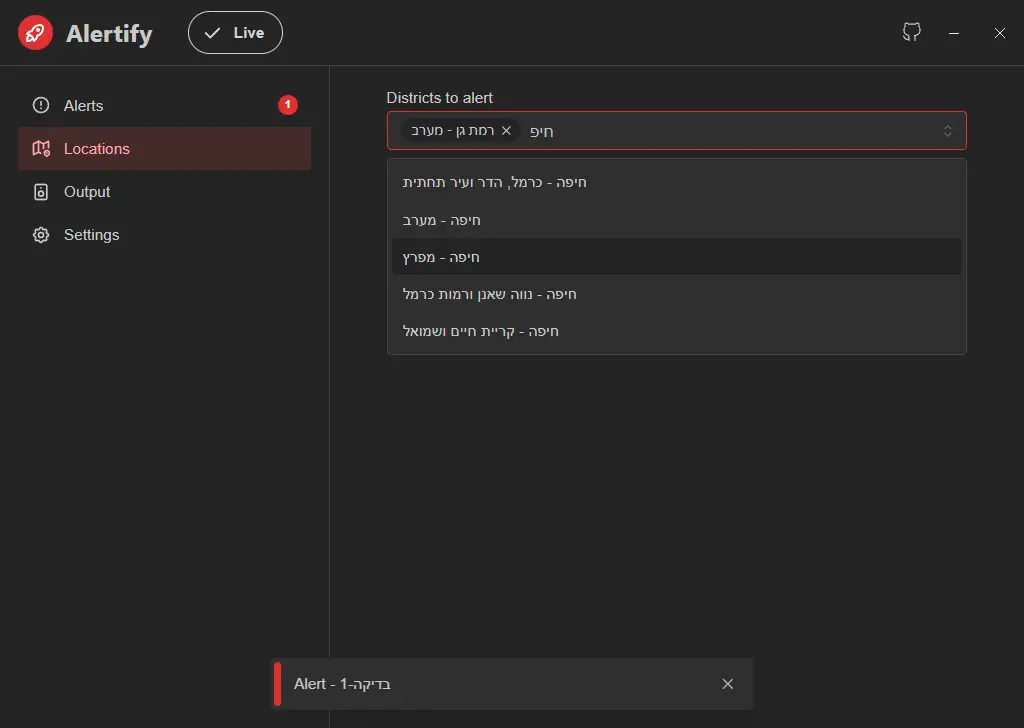Click the speaker icon next to Output
The height and width of the screenshot is (728, 1024).
pos(40,191)
